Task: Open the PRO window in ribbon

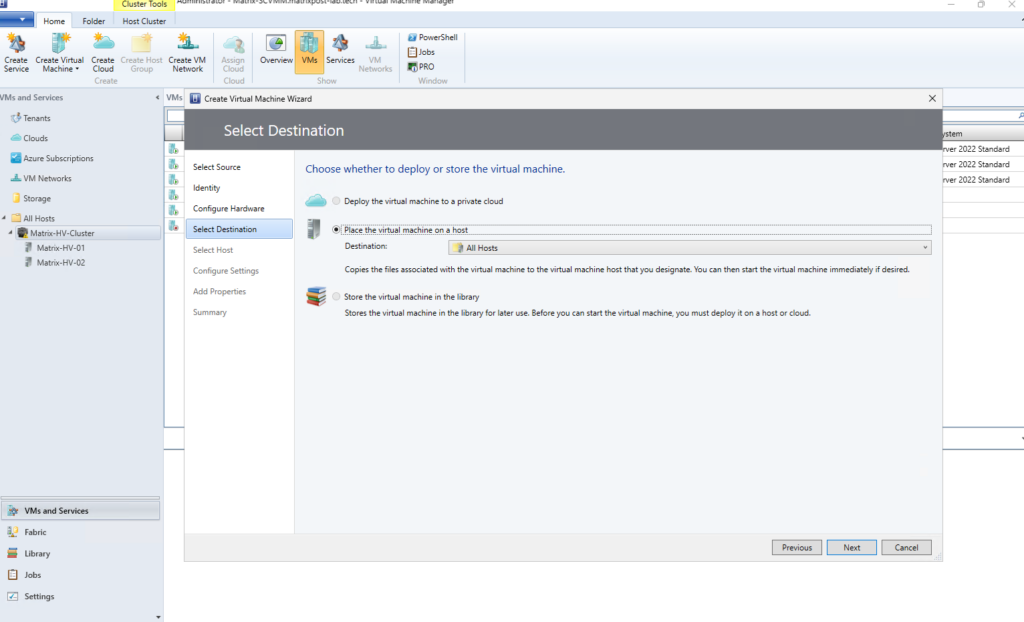Action: (421, 67)
